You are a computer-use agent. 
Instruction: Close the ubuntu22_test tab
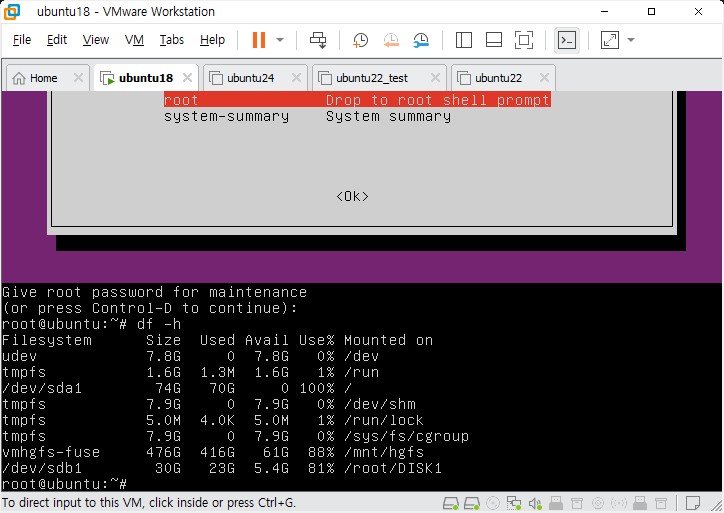click(435, 78)
